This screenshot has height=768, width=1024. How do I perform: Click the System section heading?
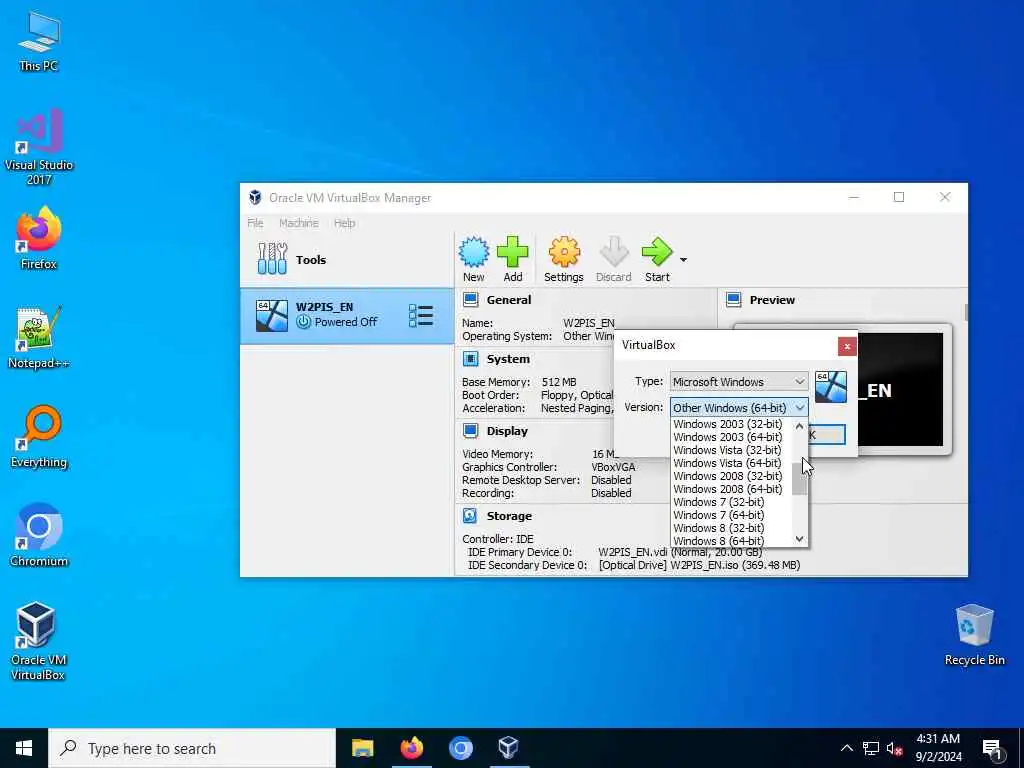508,359
